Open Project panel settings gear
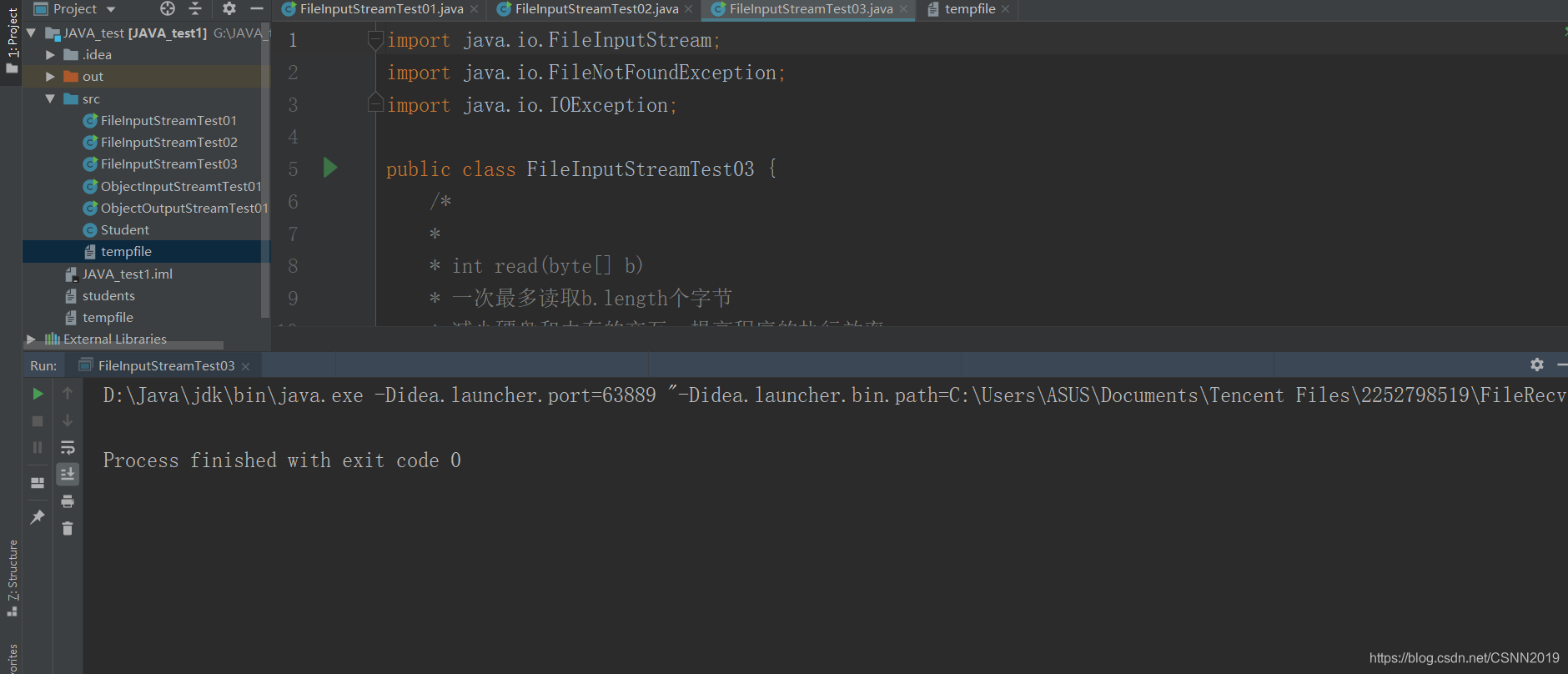The width and height of the screenshot is (1568, 674). point(229,8)
